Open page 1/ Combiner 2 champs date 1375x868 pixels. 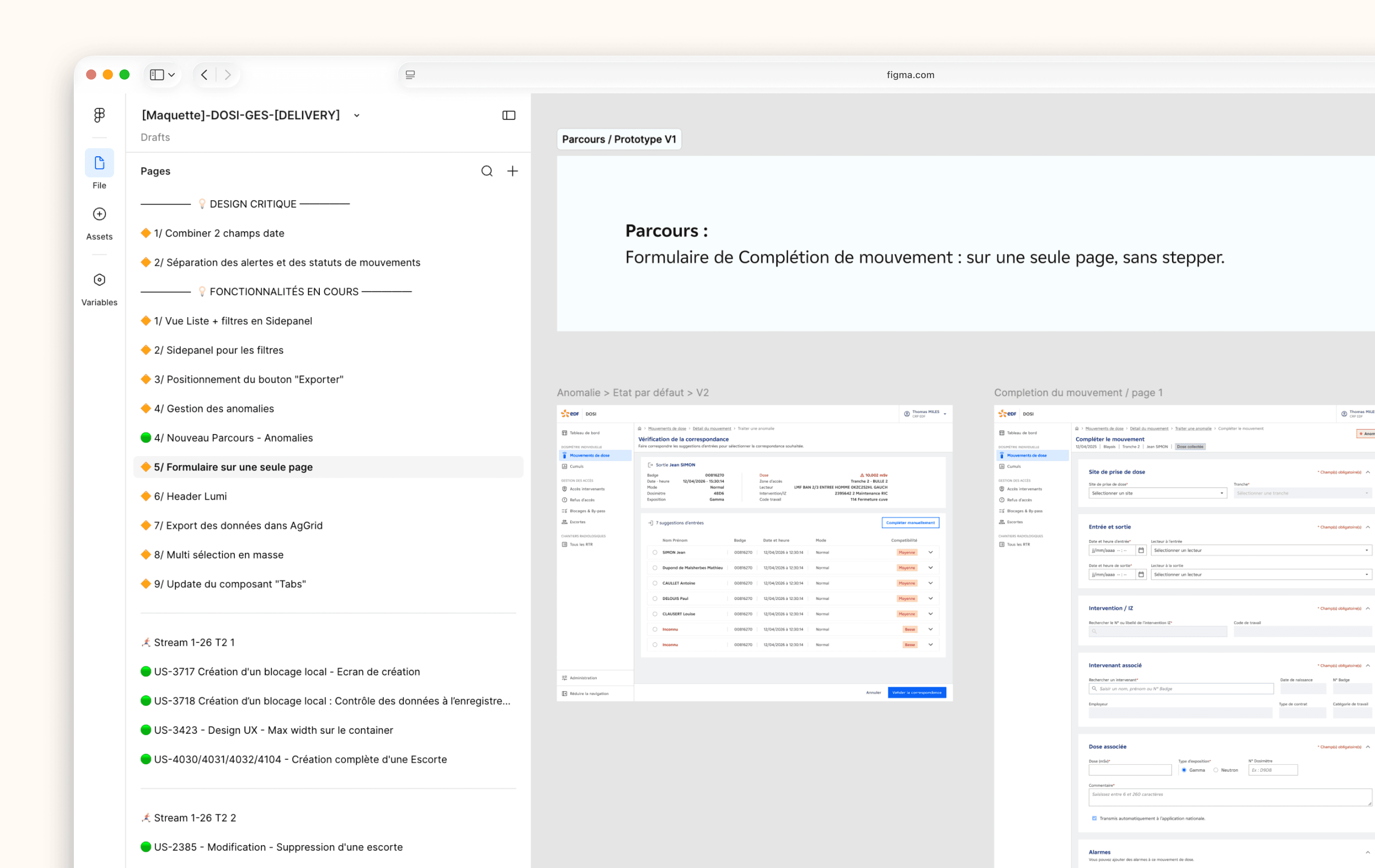(328, 233)
